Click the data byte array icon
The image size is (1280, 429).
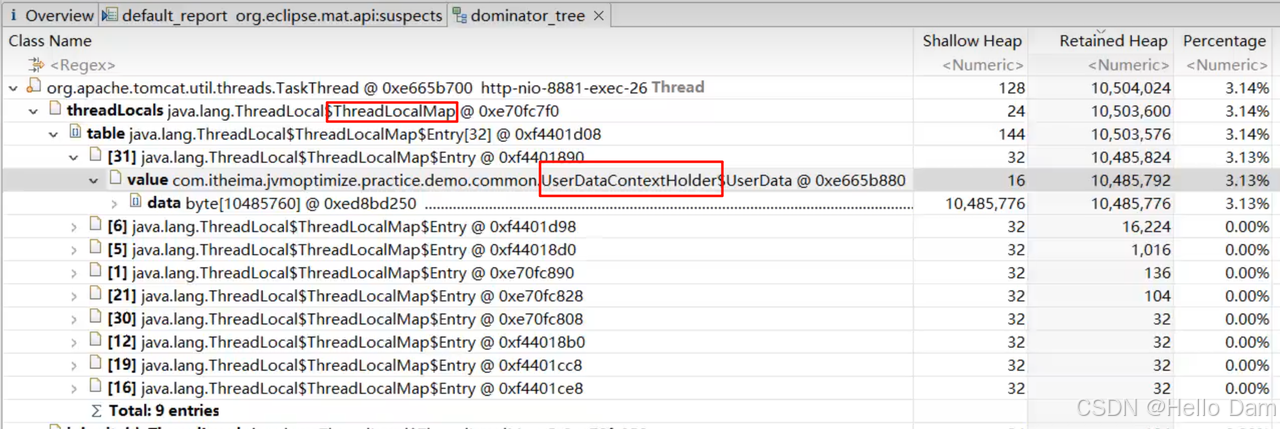pyautogui.click(x=135, y=202)
